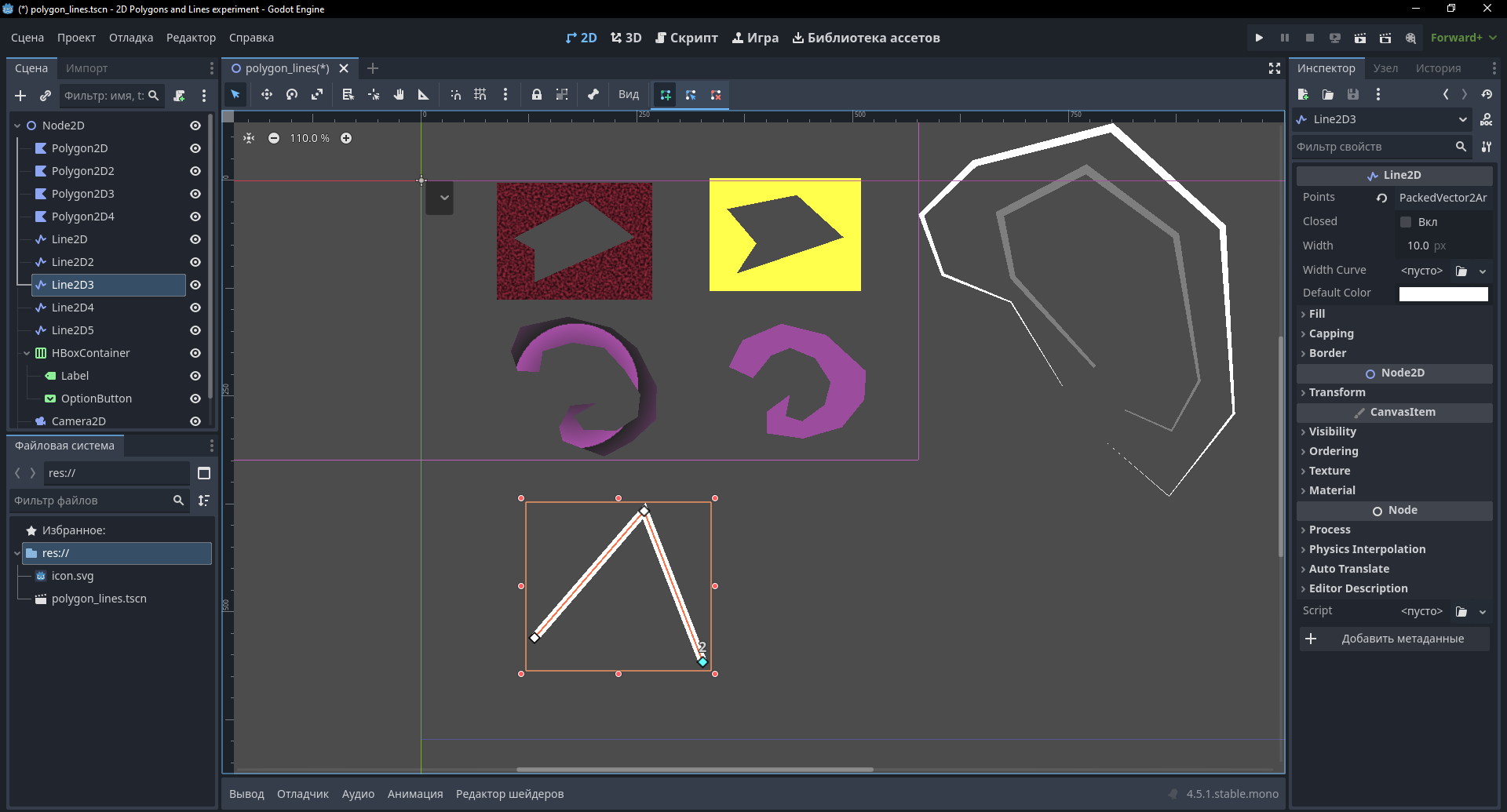
Task: Hide the Polygon2D3 node with its eye icon
Action: 195,194
